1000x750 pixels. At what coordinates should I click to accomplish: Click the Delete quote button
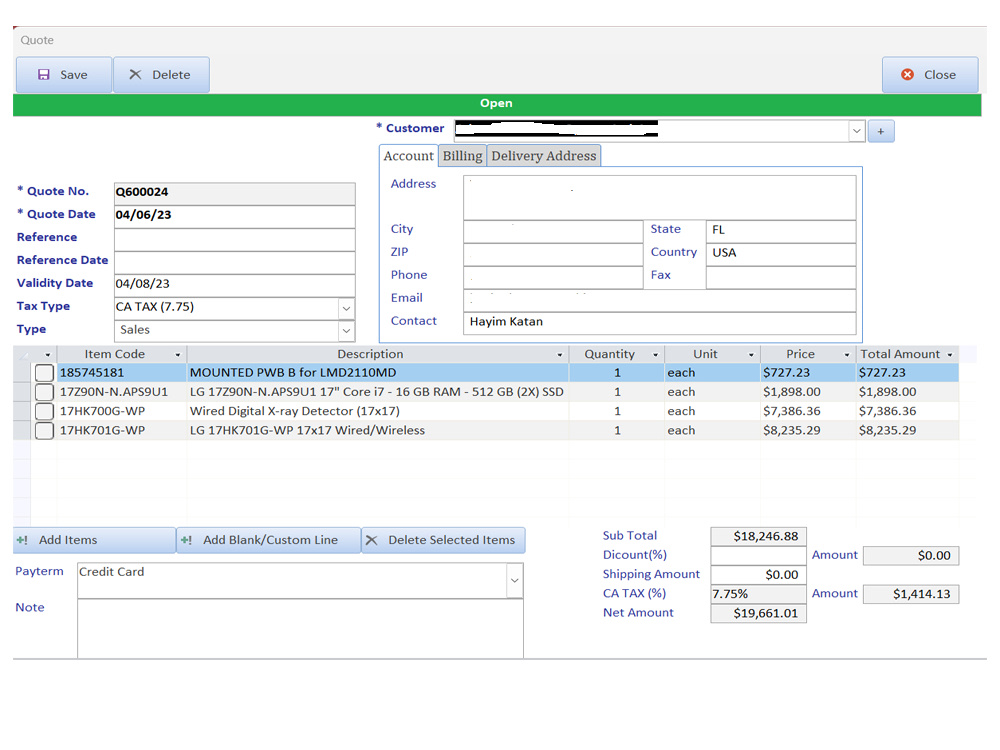(x=161, y=75)
